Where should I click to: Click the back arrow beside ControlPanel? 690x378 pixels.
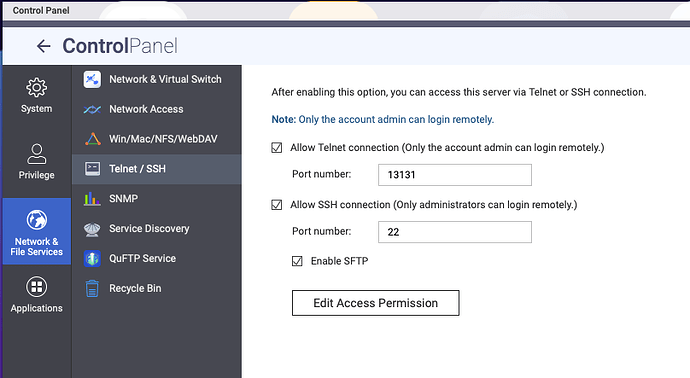43,46
